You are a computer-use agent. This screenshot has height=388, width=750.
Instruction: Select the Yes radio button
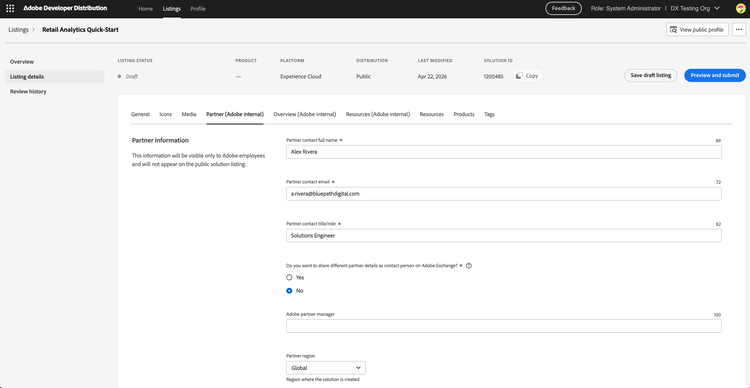point(289,277)
